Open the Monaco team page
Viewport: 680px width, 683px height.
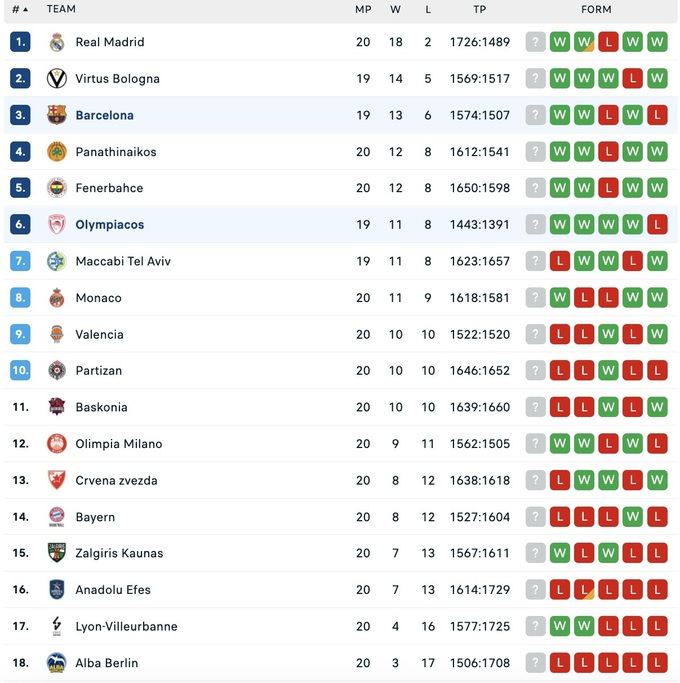(x=98, y=298)
